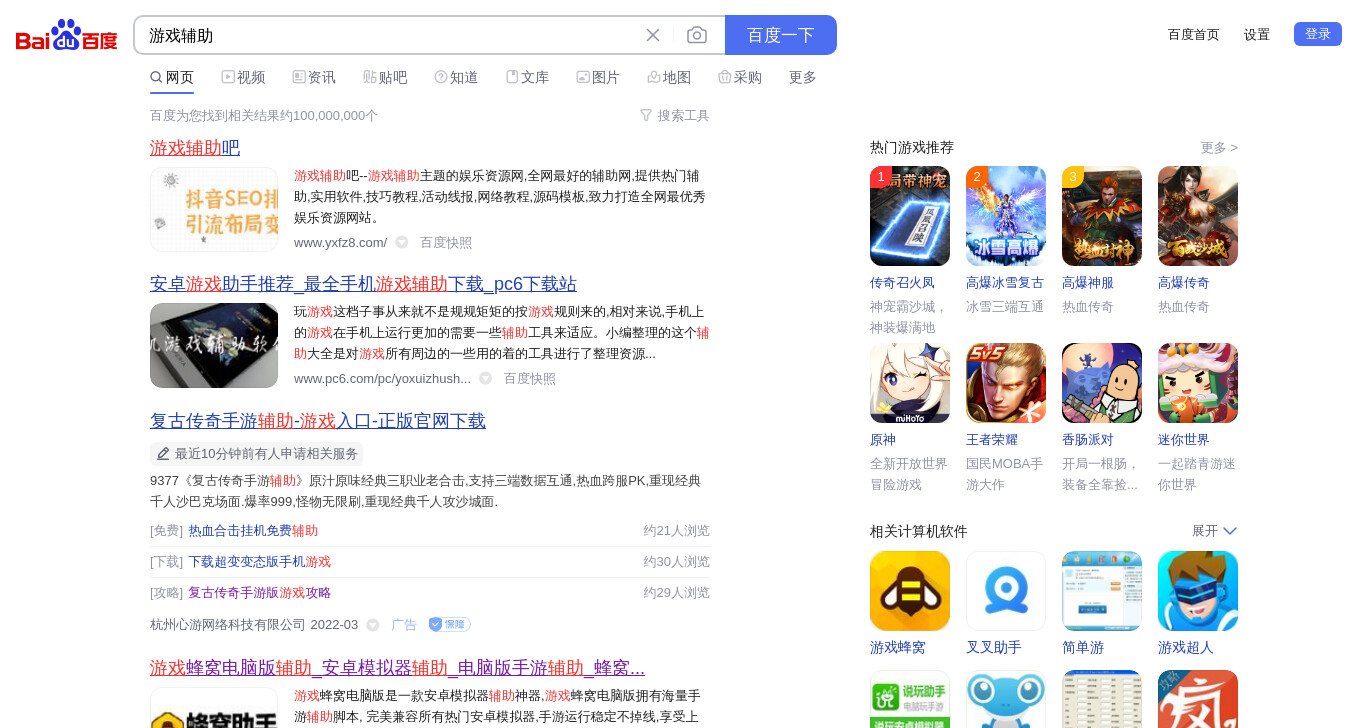Open camera image search icon

coord(697,35)
